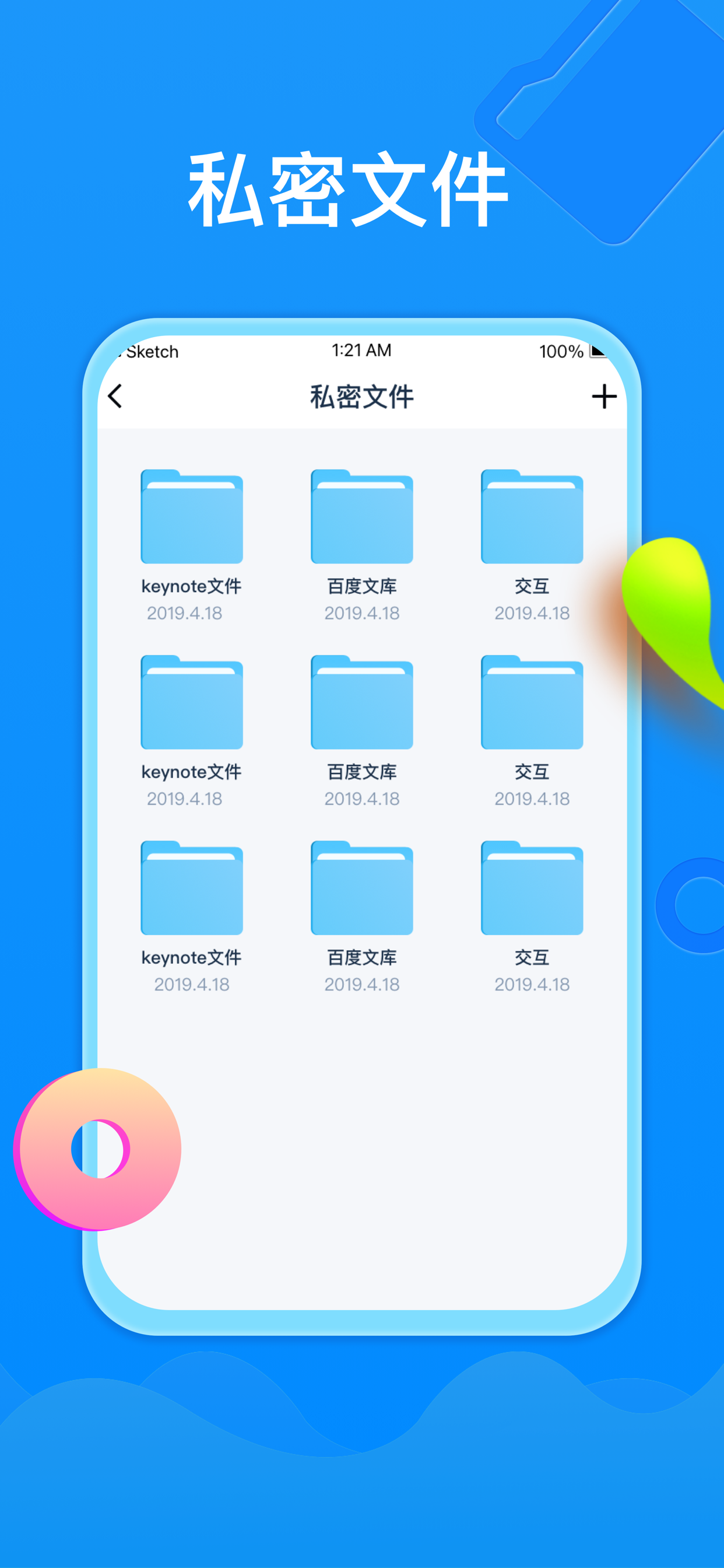
Task: Tap the back arrow in header
Action: point(114,396)
